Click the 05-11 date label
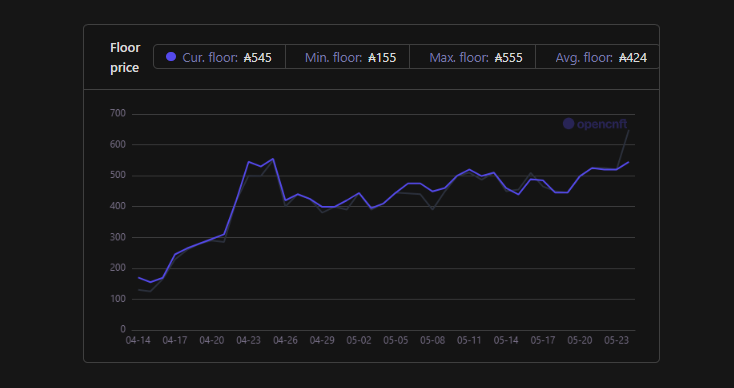The width and height of the screenshot is (734, 388). [469, 340]
